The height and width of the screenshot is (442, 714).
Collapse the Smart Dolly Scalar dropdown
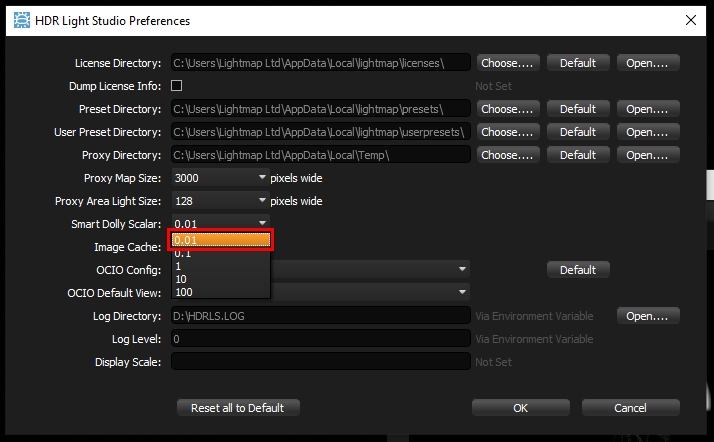point(220,223)
